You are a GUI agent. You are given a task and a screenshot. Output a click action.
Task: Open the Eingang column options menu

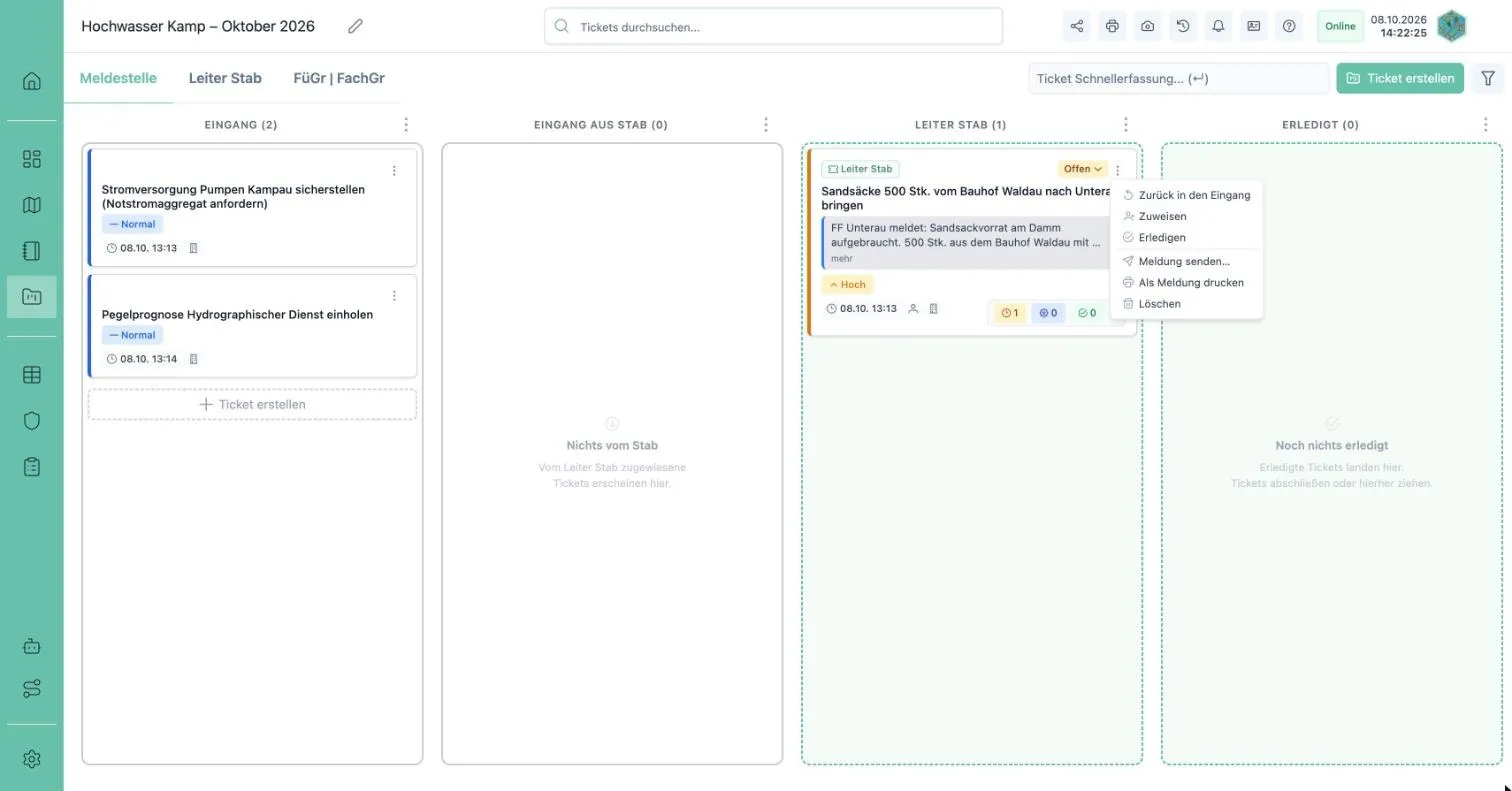tap(406, 125)
